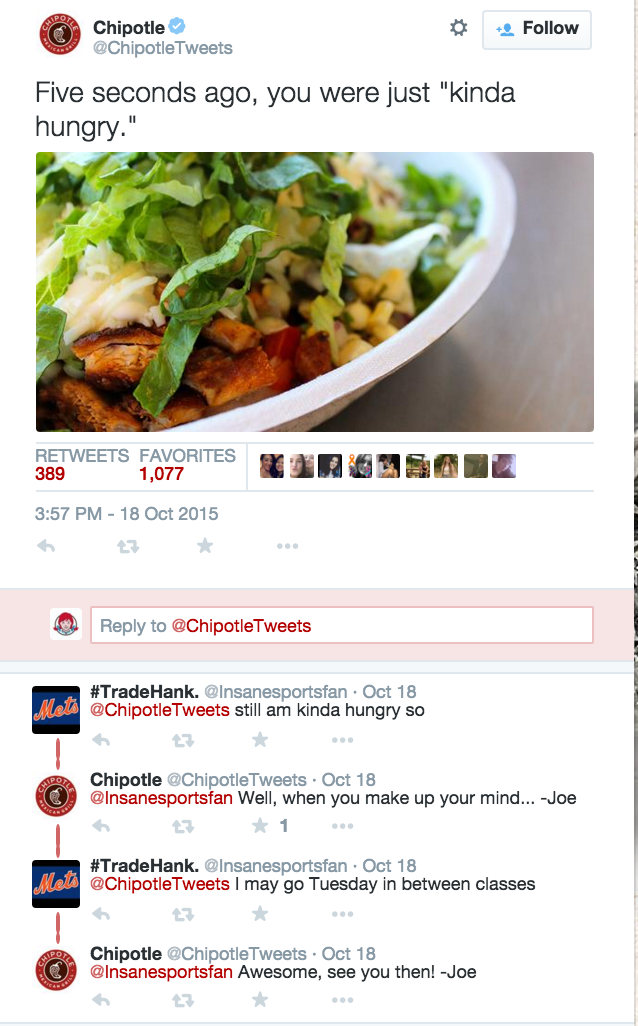Reply to the main Chipotle tweet
The width and height of the screenshot is (638, 1026).
(x=46, y=545)
